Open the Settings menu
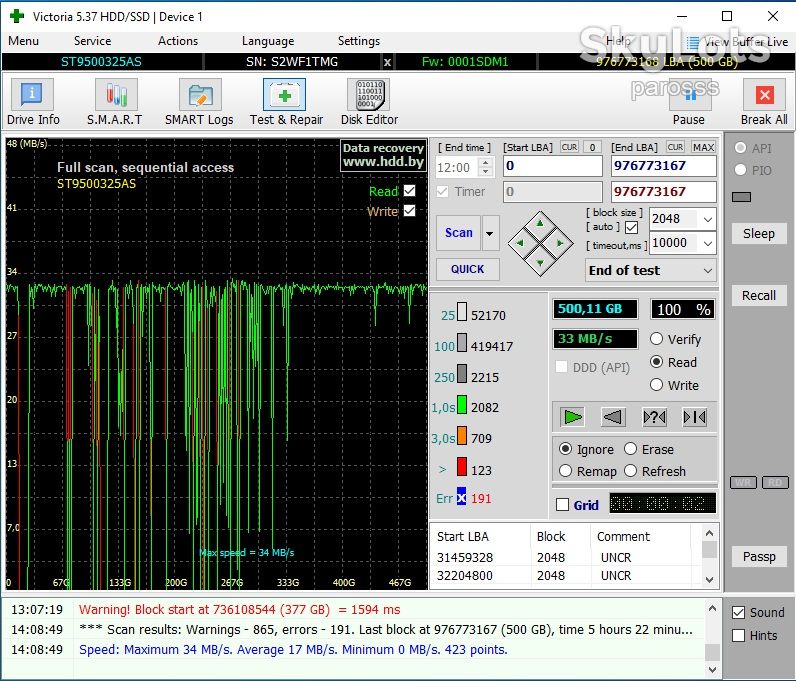 coord(359,41)
